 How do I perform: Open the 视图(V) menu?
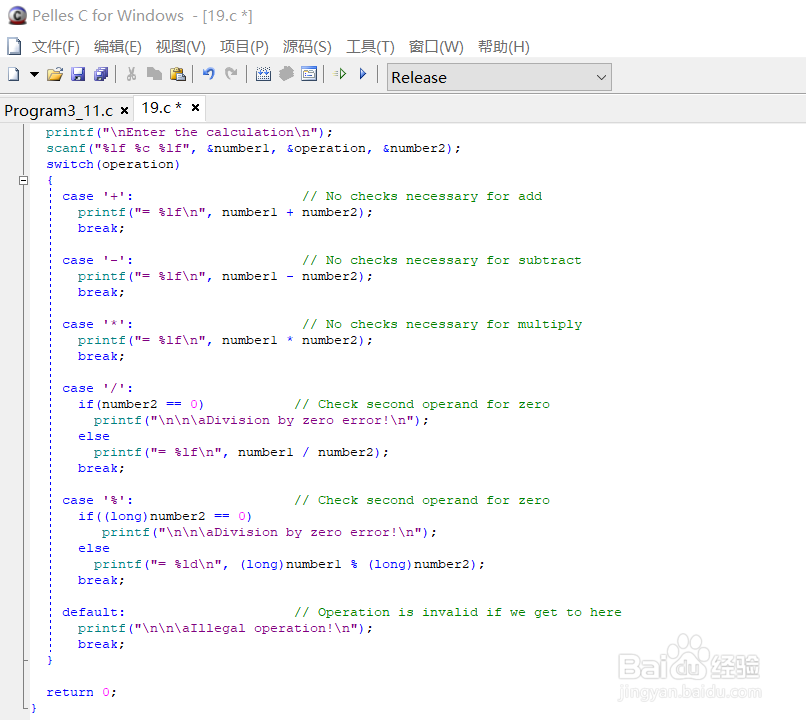(180, 47)
